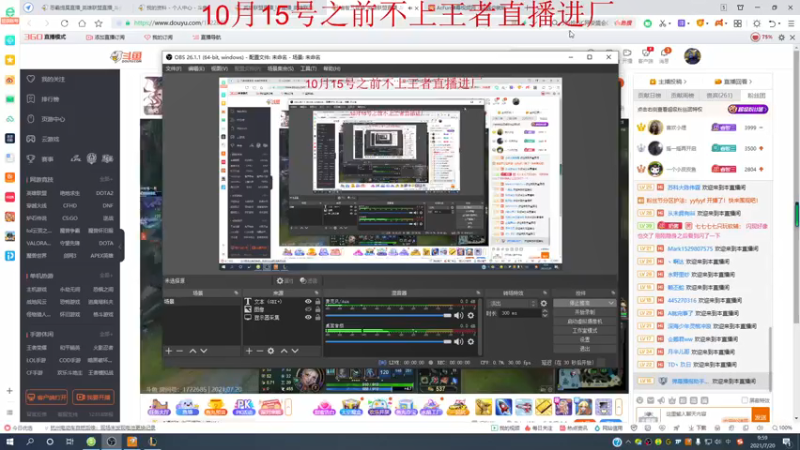
Task: Click desktop audio volume slider
Action: (388, 341)
